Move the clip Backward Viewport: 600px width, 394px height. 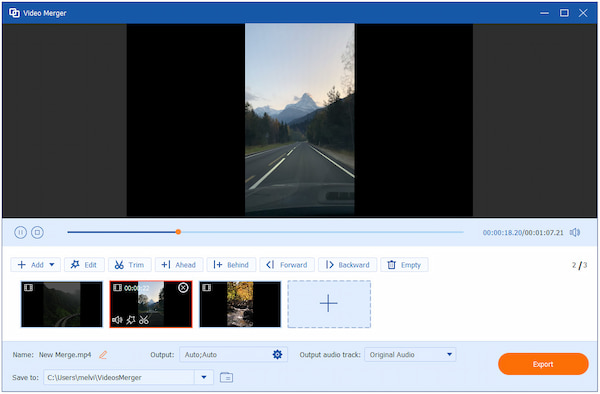pos(347,265)
